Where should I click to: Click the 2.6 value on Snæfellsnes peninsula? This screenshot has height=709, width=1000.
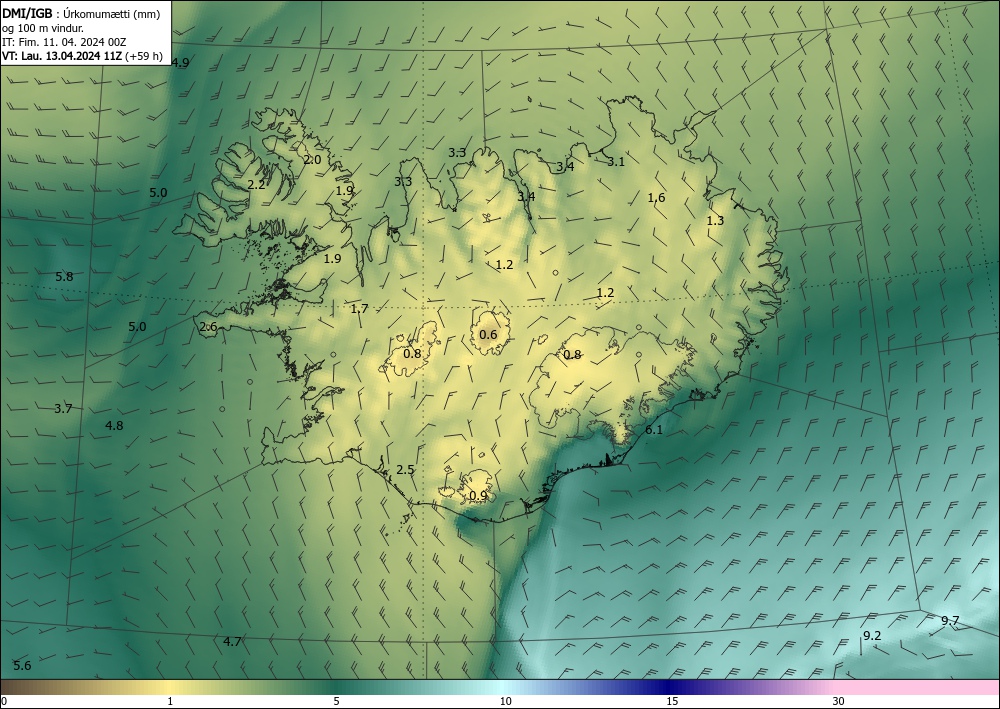(x=209, y=327)
